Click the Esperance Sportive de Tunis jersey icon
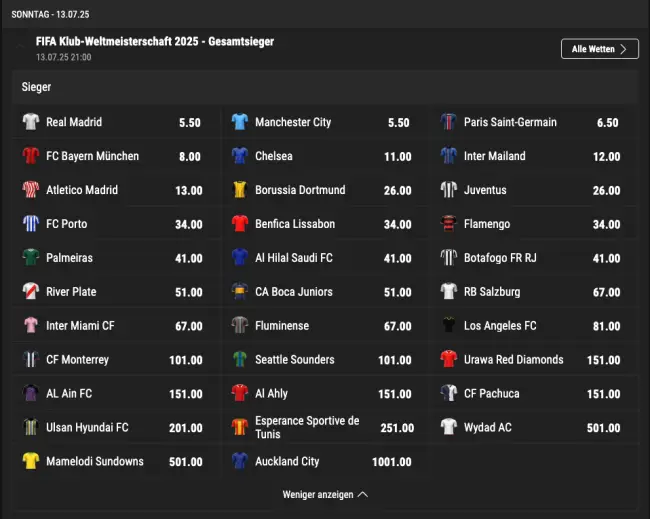The width and height of the screenshot is (650, 519). [240, 427]
